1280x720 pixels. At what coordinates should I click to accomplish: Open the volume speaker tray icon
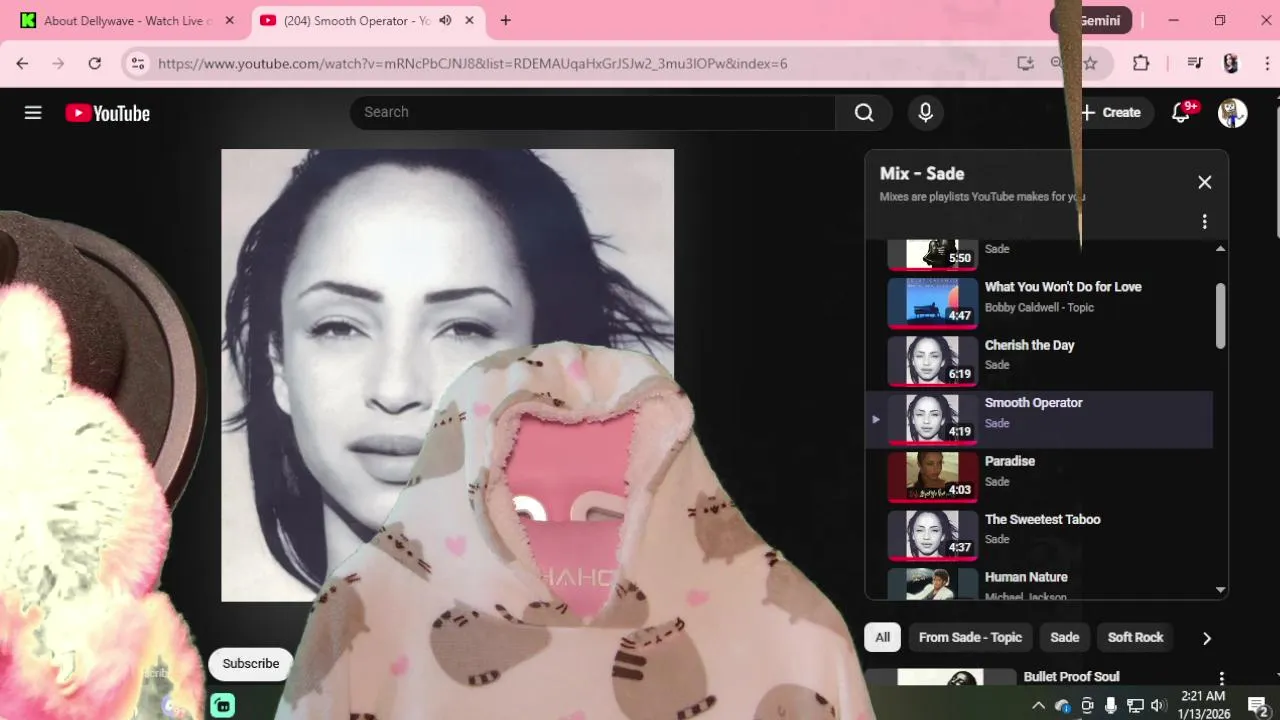(x=1158, y=706)
